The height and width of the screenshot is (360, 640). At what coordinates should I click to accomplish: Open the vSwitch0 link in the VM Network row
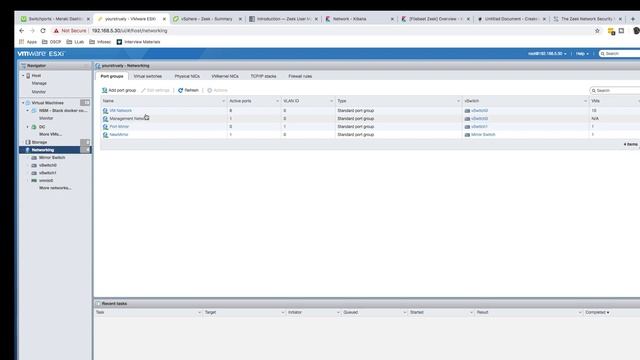(479, 111)
